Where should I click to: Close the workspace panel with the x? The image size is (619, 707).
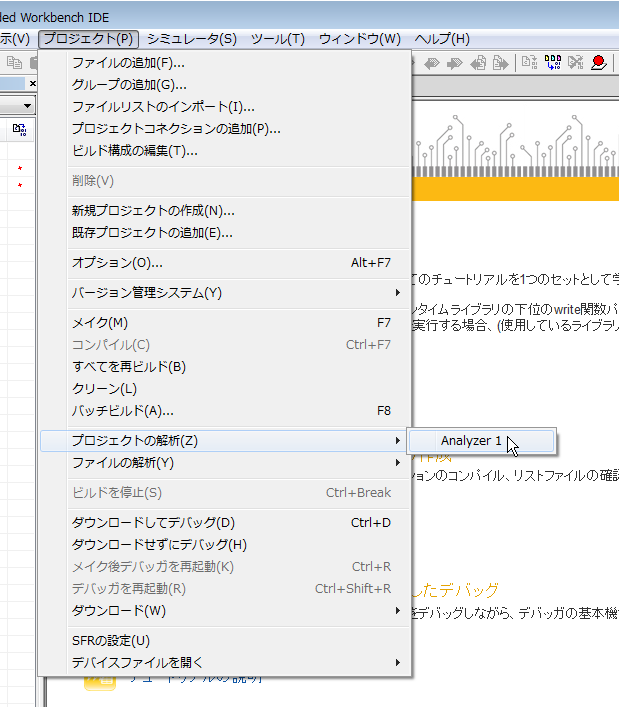[x=32, y=83]
